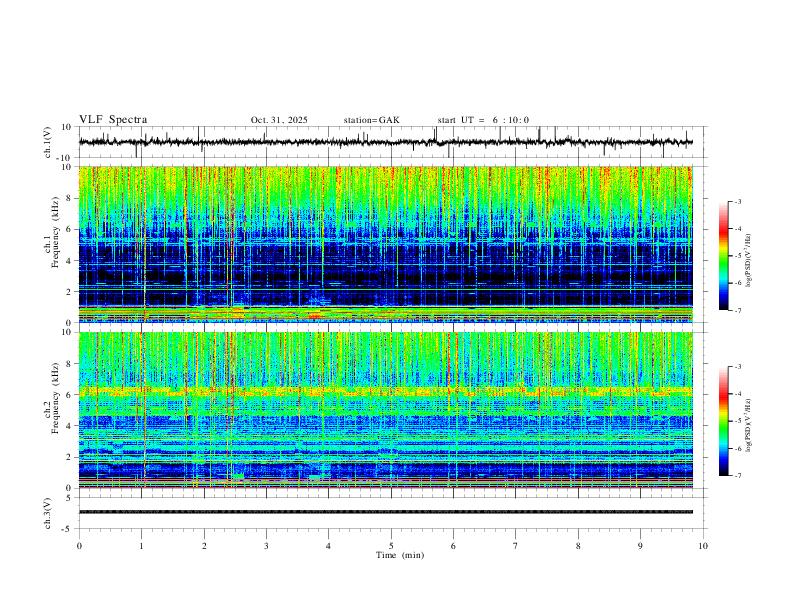792x612 pixels.
Task: Click time axis tick label '9'
Action: point(640,546)
